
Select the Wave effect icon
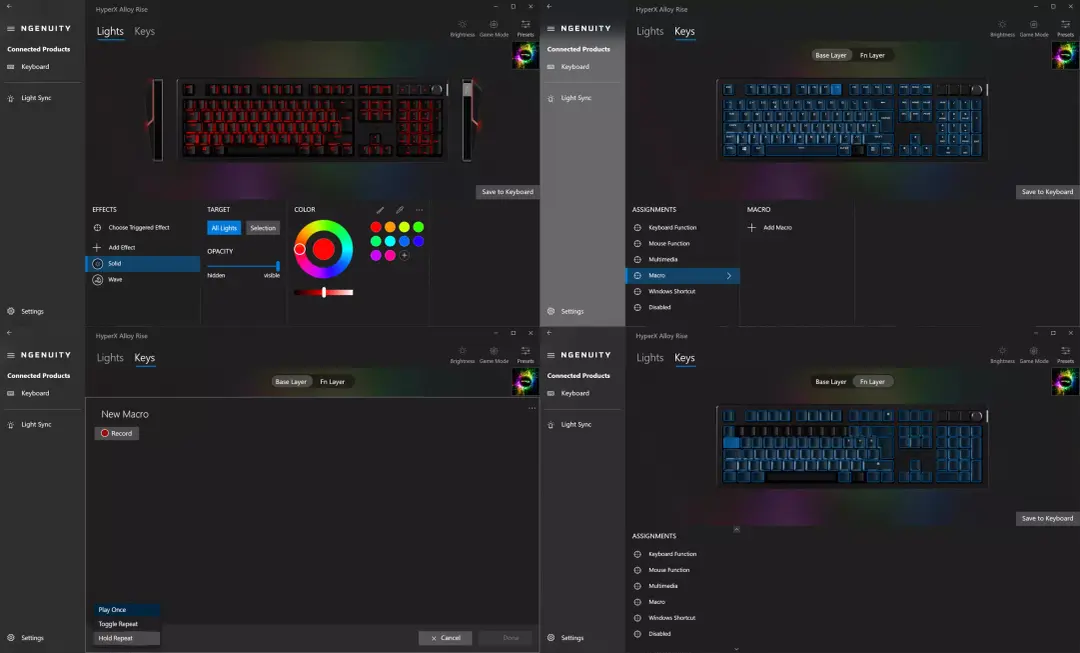[98, 280]
